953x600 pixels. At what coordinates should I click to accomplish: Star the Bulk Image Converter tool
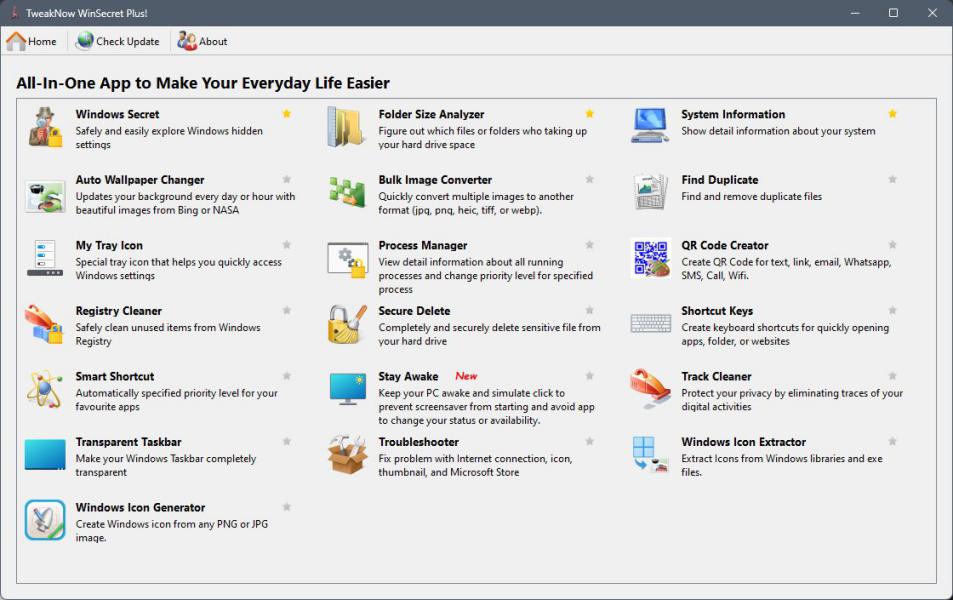click(590, 179)
